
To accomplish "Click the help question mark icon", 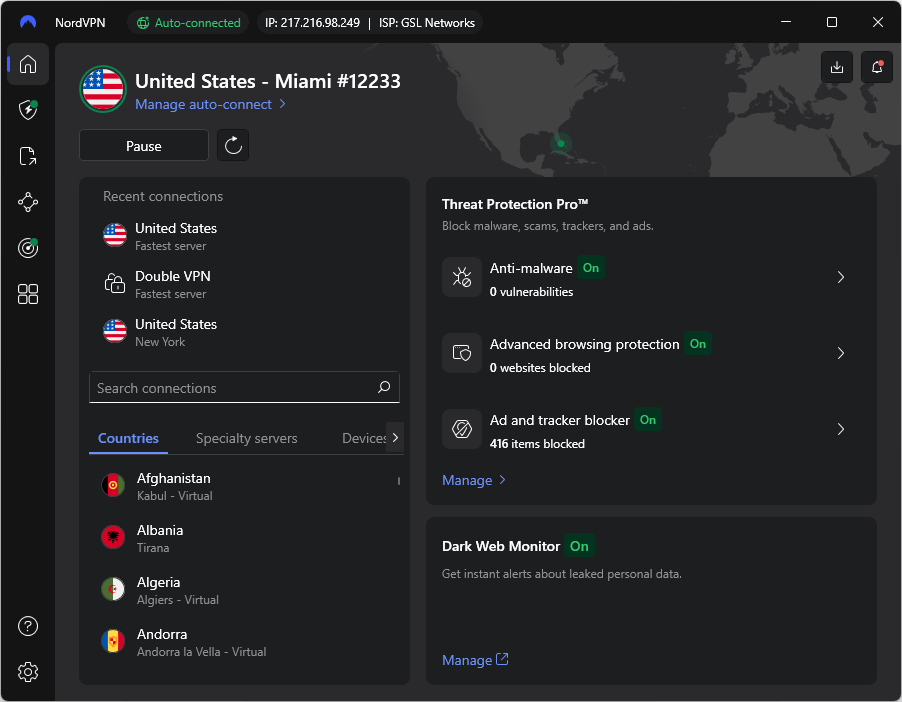I will 27,625.
